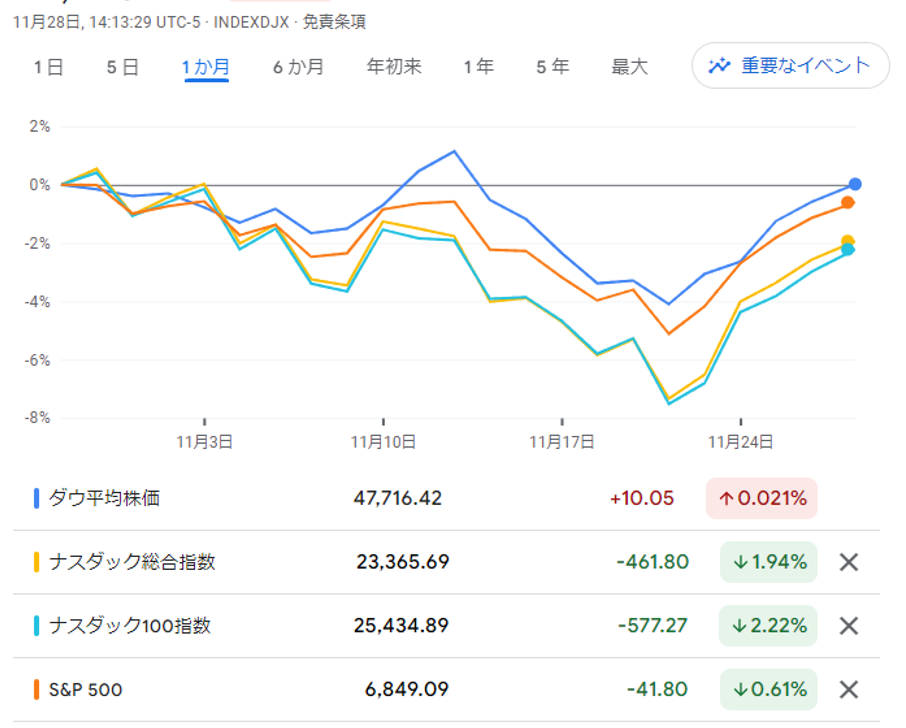Remove S&P 500 using its X icon
The image size is (906, 728).
pyautogui.click(x=848, y=689)
